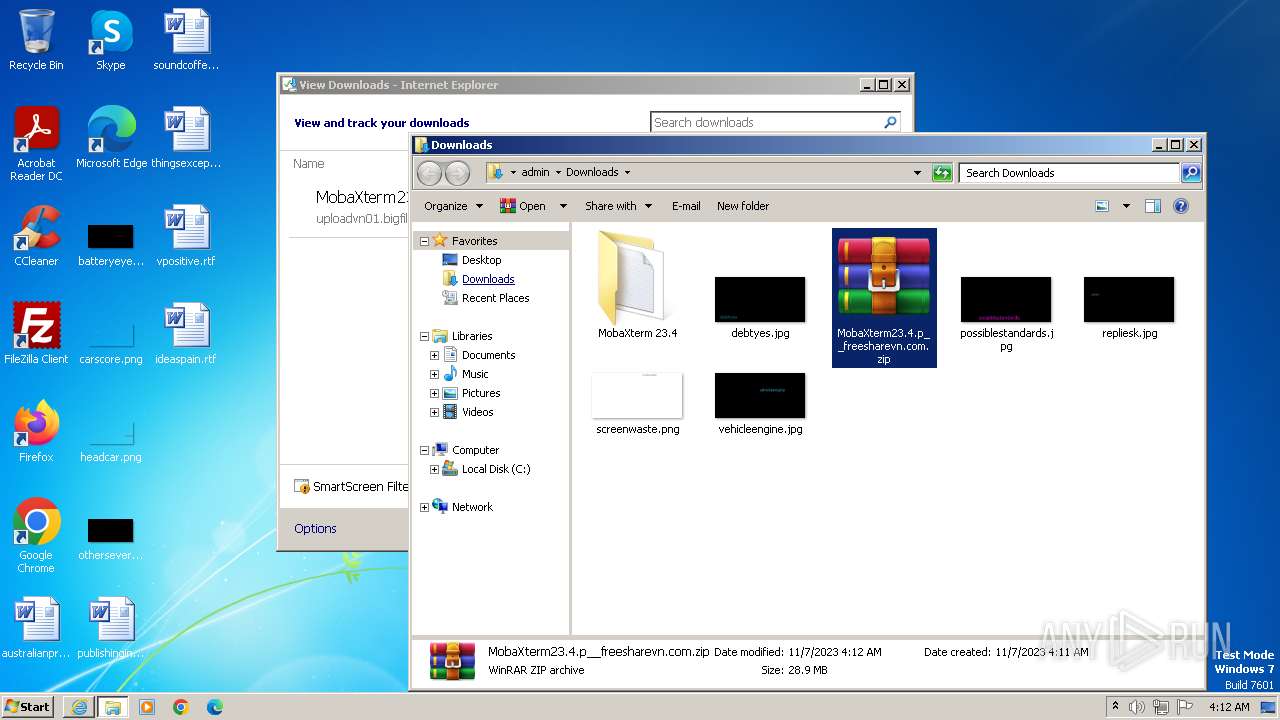Viewport: 1280px width, 720px height.
Task: Expand the address bar history dropdown
Action: click(x=917, y=173)
